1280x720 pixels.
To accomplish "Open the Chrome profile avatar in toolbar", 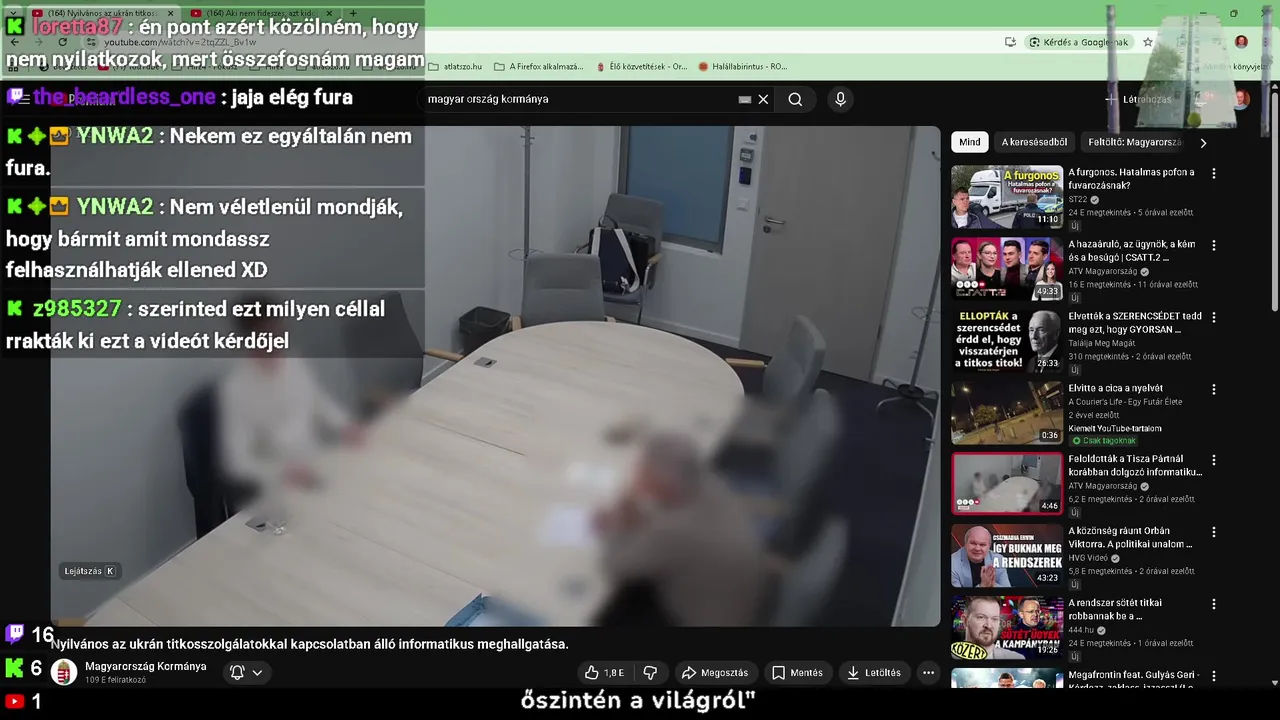I will click(1241, 42).
